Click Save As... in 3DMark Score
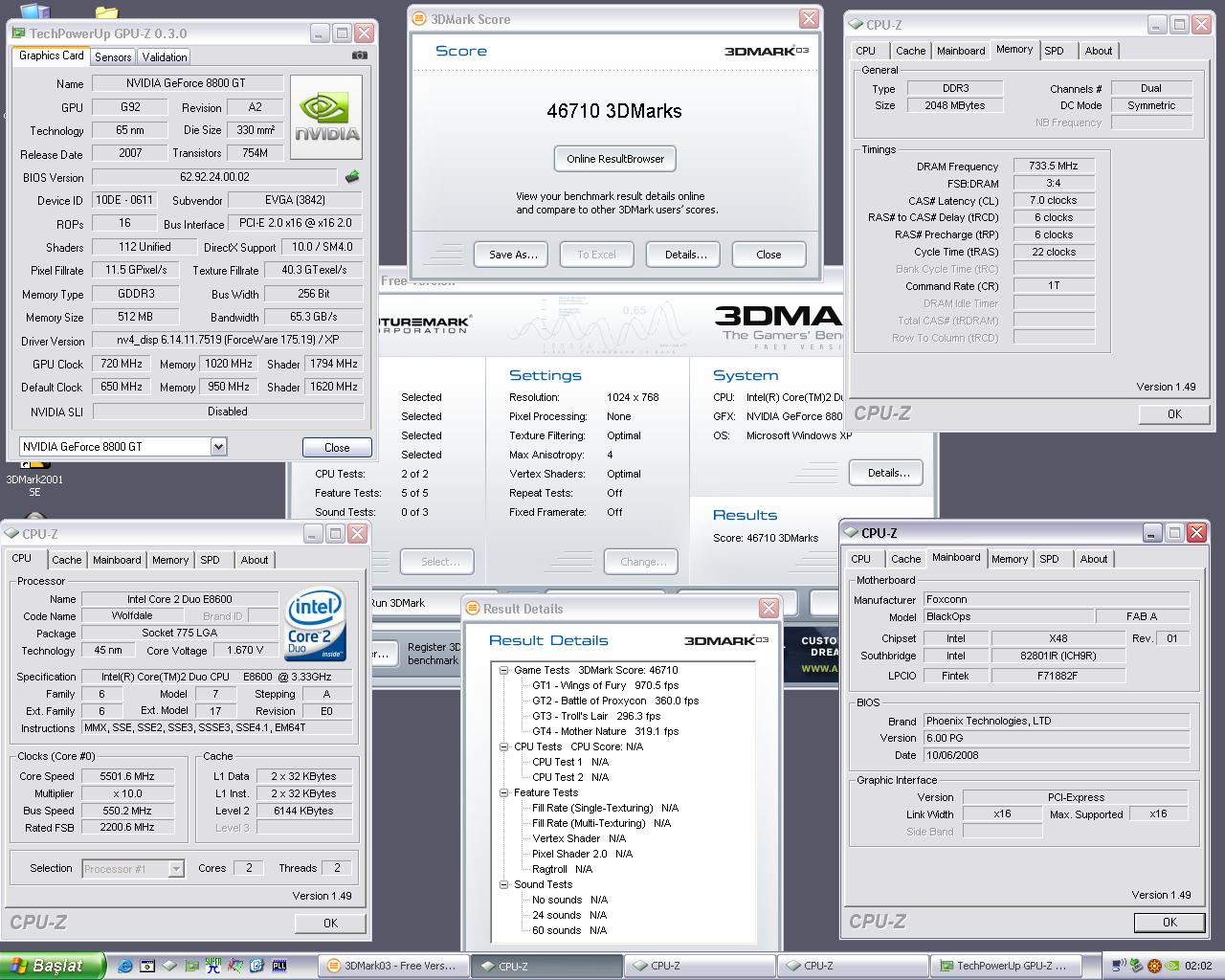 (513, 255)
